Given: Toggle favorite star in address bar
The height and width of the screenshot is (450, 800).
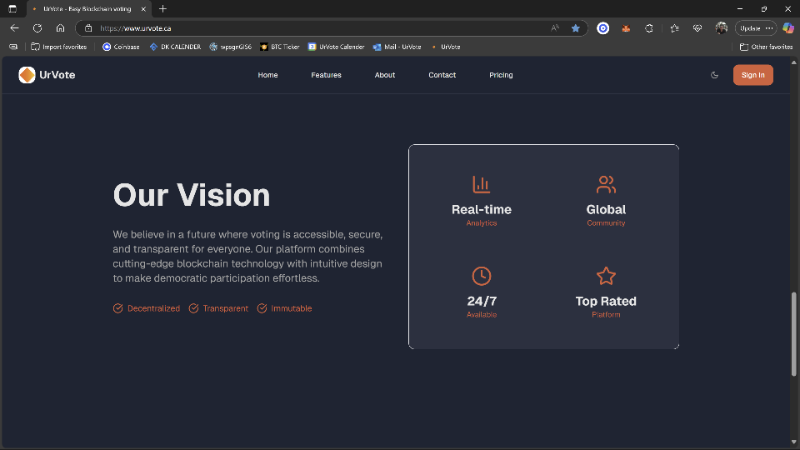Looking at the screenshot, I should (575, 28).
